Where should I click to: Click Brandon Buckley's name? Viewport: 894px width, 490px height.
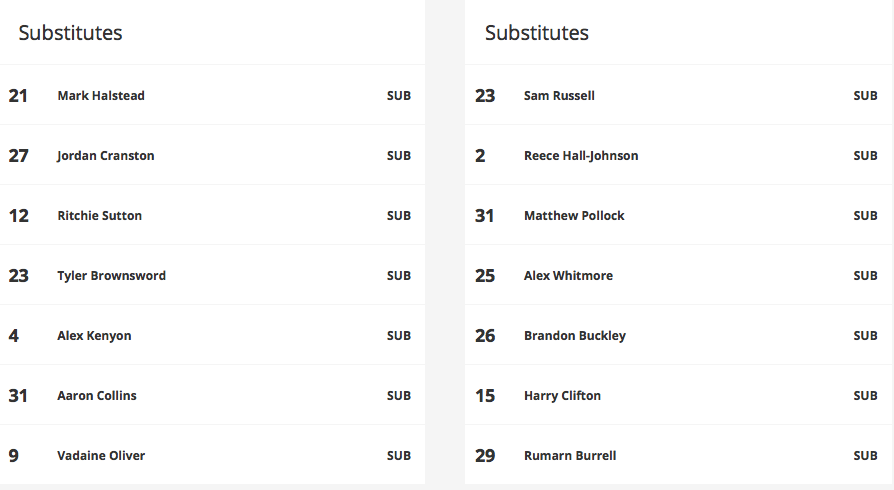[x=575, y=335]
